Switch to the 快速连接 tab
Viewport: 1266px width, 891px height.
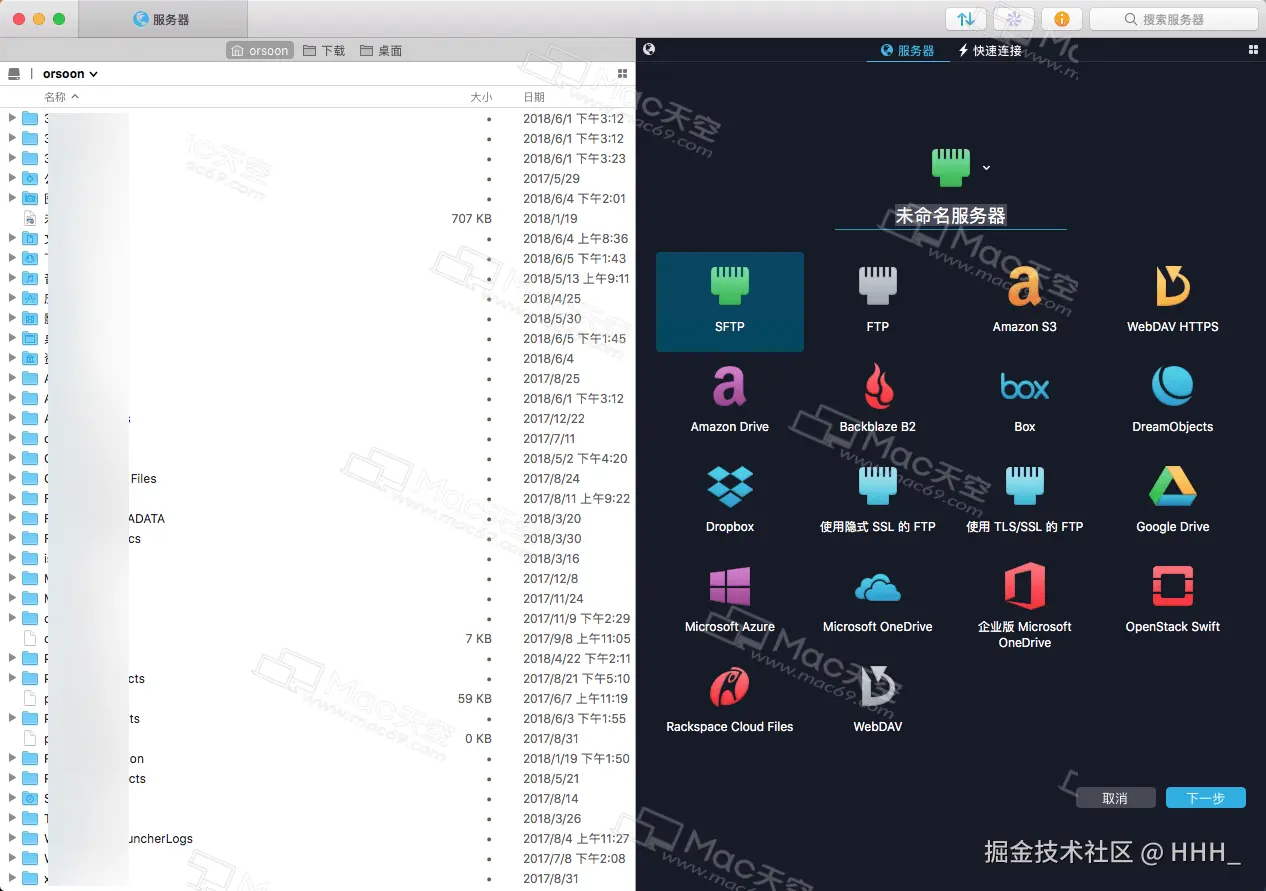[x=990, y=50]
